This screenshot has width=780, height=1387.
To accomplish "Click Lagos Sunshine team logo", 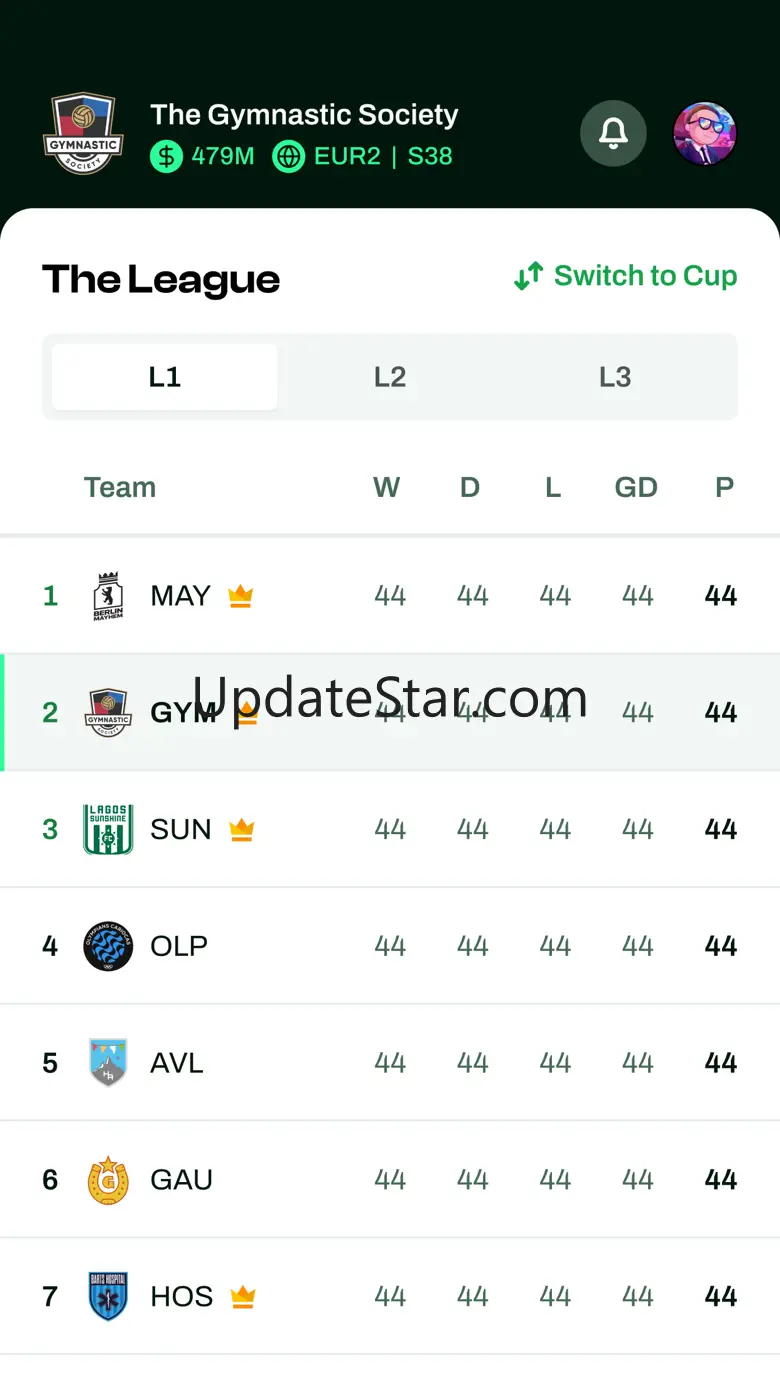I will pyautogui.click(x=108, y=829).
